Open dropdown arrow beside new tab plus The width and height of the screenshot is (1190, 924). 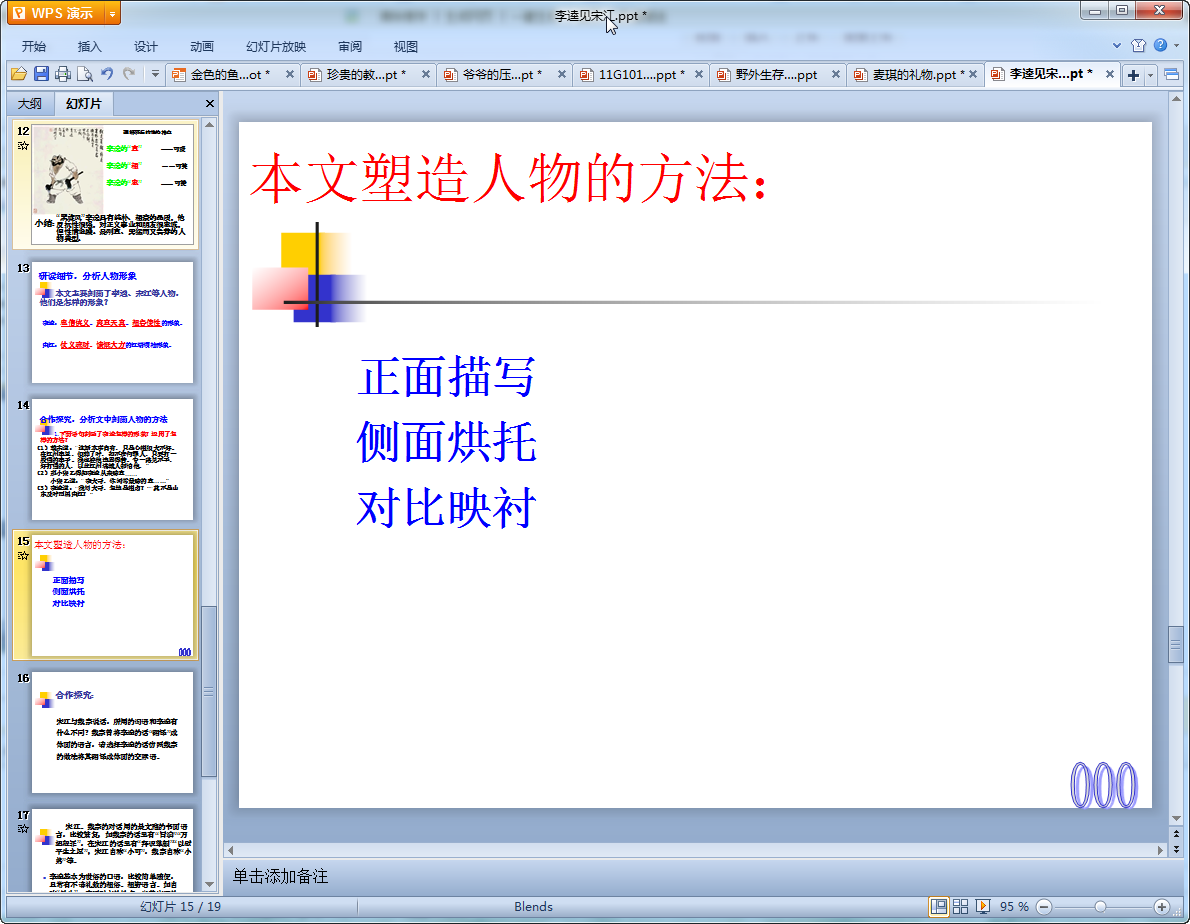[x=1151, y=75]
